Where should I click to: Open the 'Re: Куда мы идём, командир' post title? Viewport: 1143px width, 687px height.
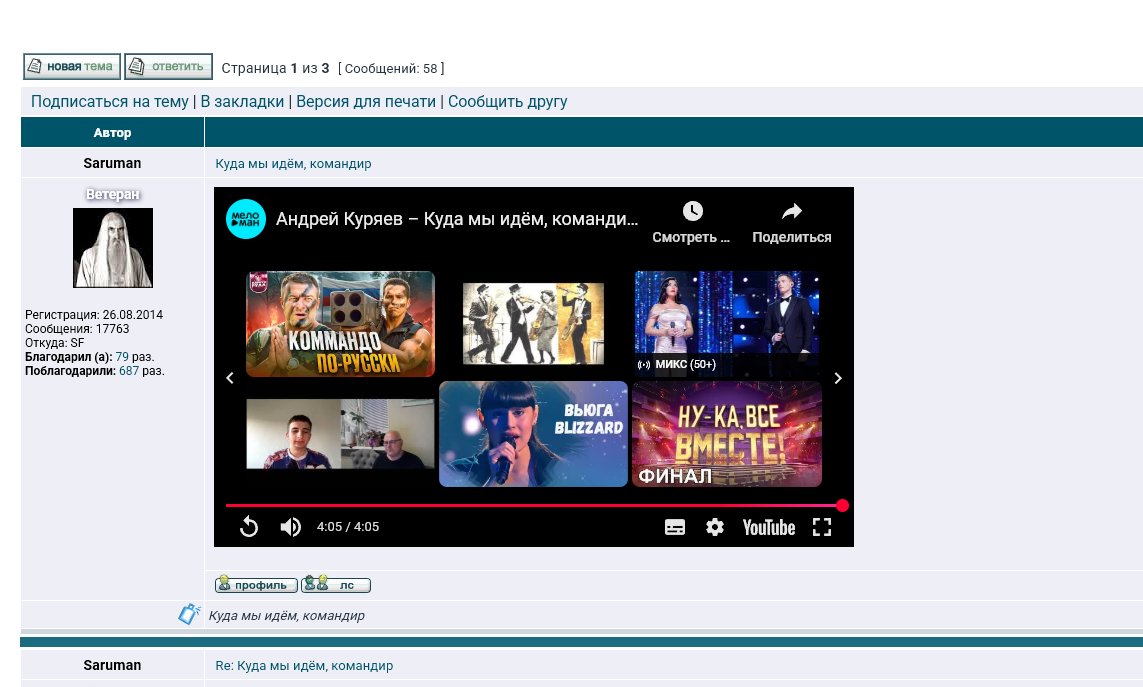click(x=304, y=666)
